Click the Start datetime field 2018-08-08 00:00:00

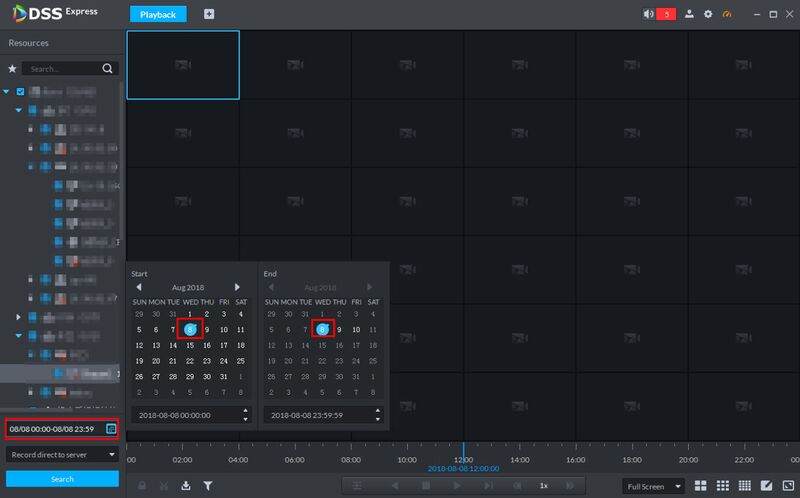click(x=191, y=415)
